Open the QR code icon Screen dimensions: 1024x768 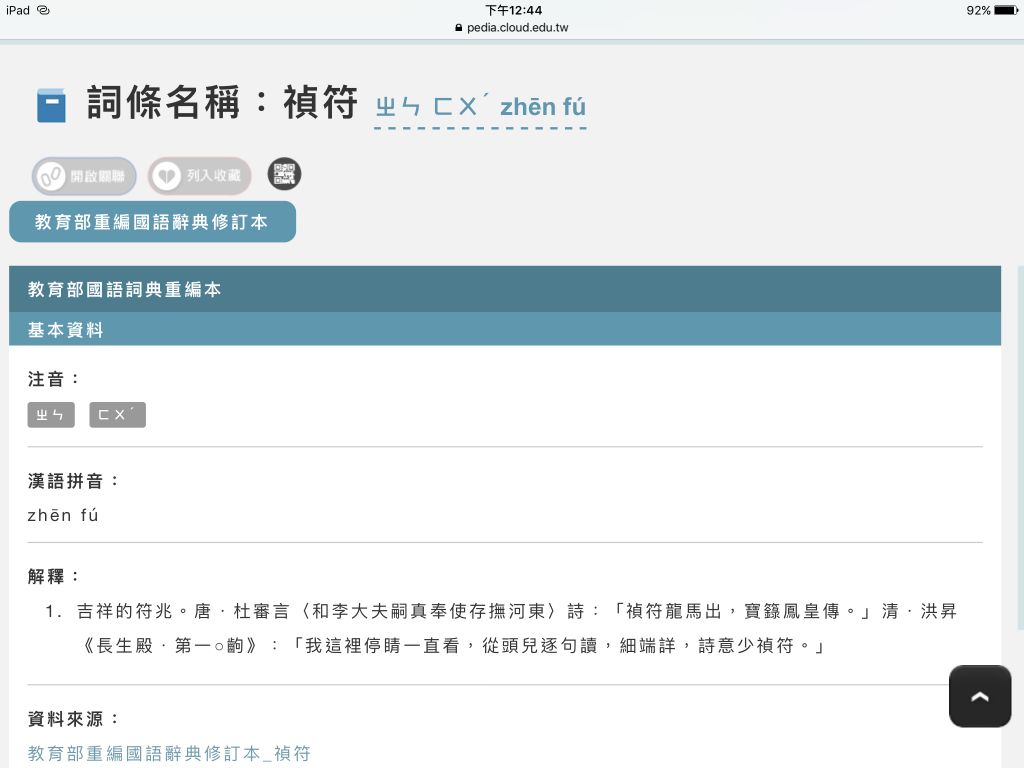coord(284,174)
